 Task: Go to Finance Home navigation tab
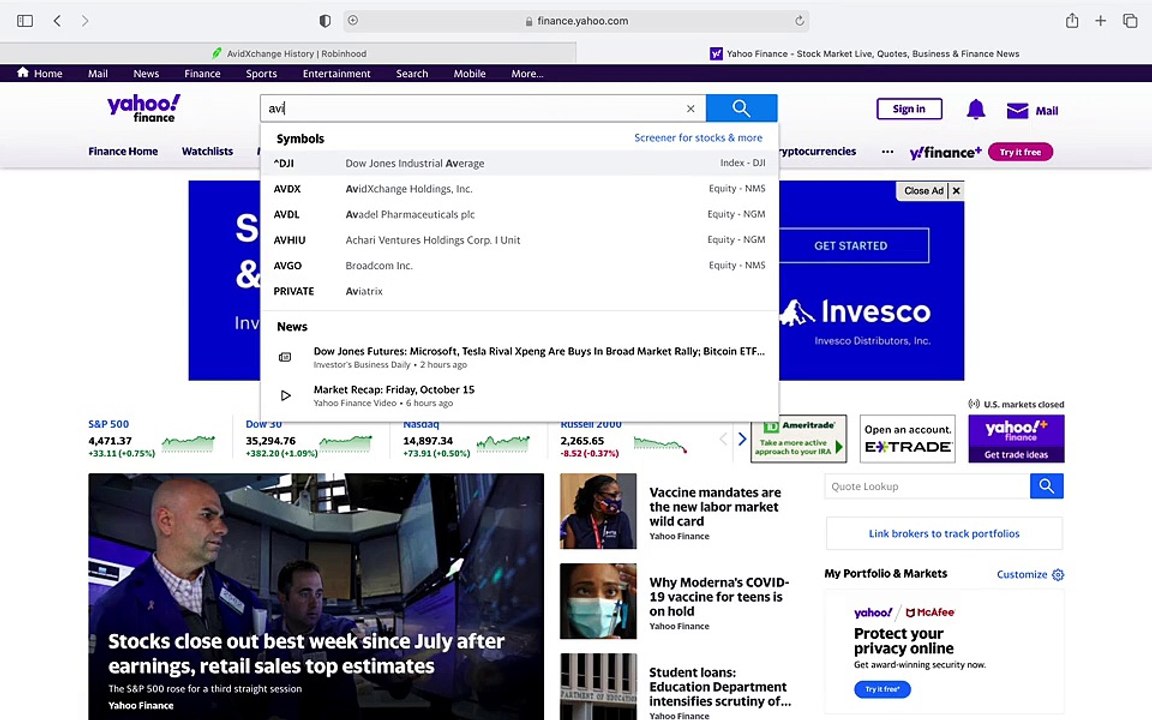pyautogui.click(x=123, y=151)
